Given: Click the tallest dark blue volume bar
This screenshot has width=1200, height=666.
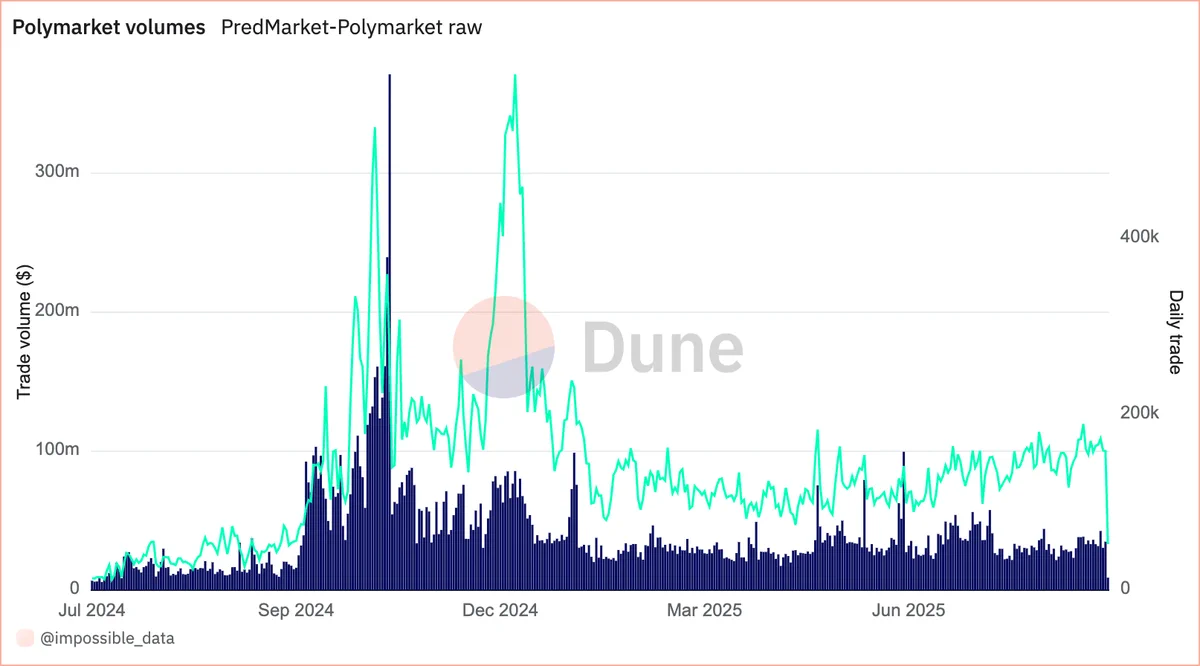Looking at the screenshot, I should pos(389,330).
